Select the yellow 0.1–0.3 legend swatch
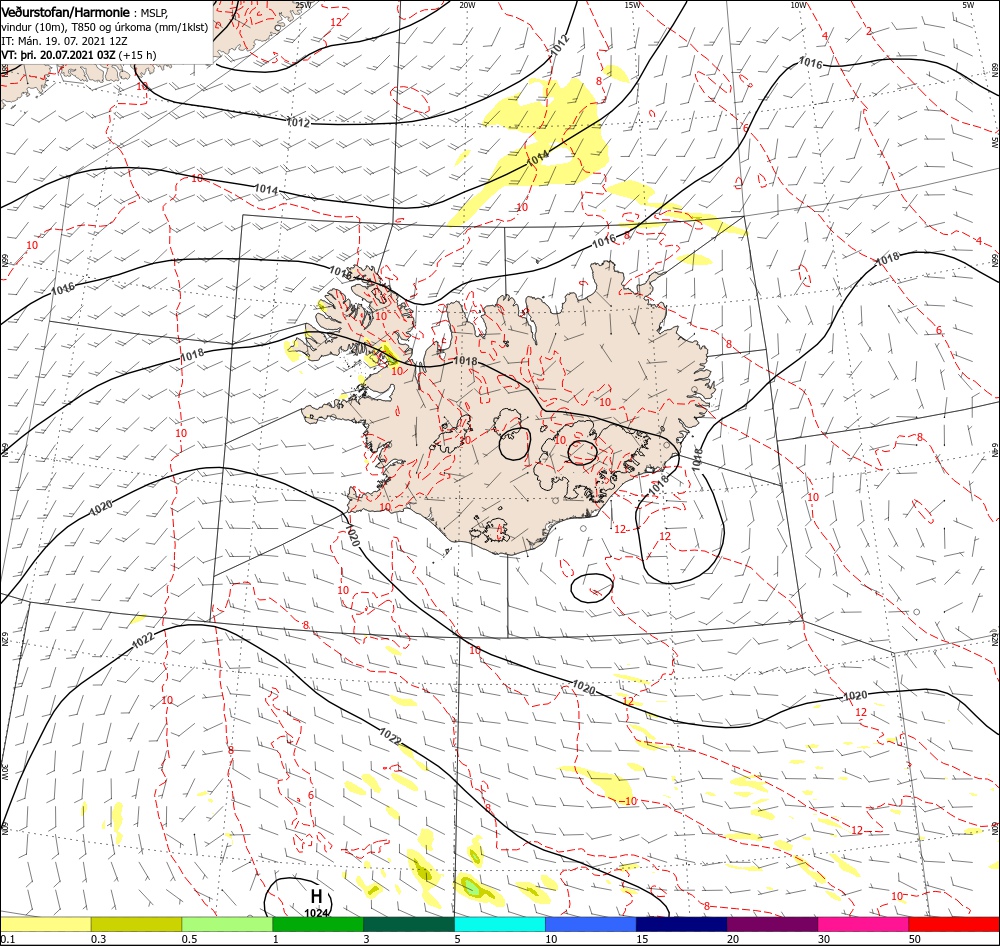Image resolution: width=1000 pixels, height=946 pixels. (45, 924)
